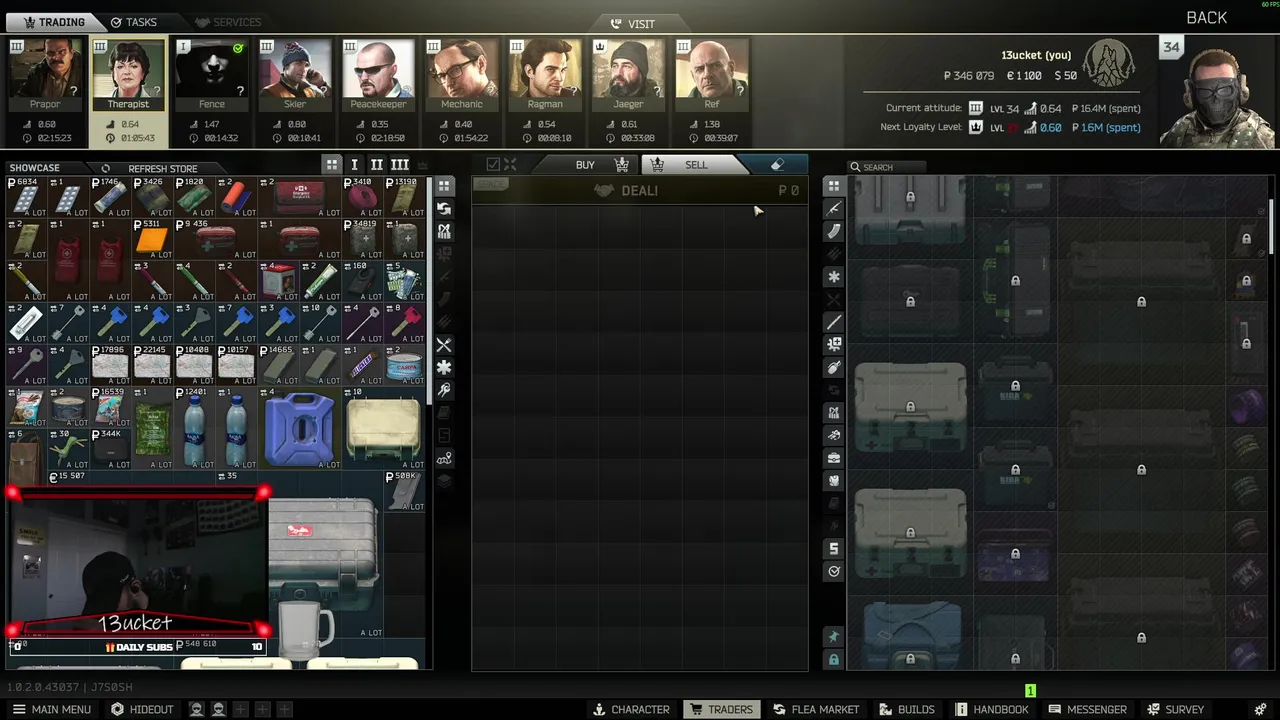Filter store by loyalty level I
This screenshot has width=1280, height=720.
click(x=354, y=165)
